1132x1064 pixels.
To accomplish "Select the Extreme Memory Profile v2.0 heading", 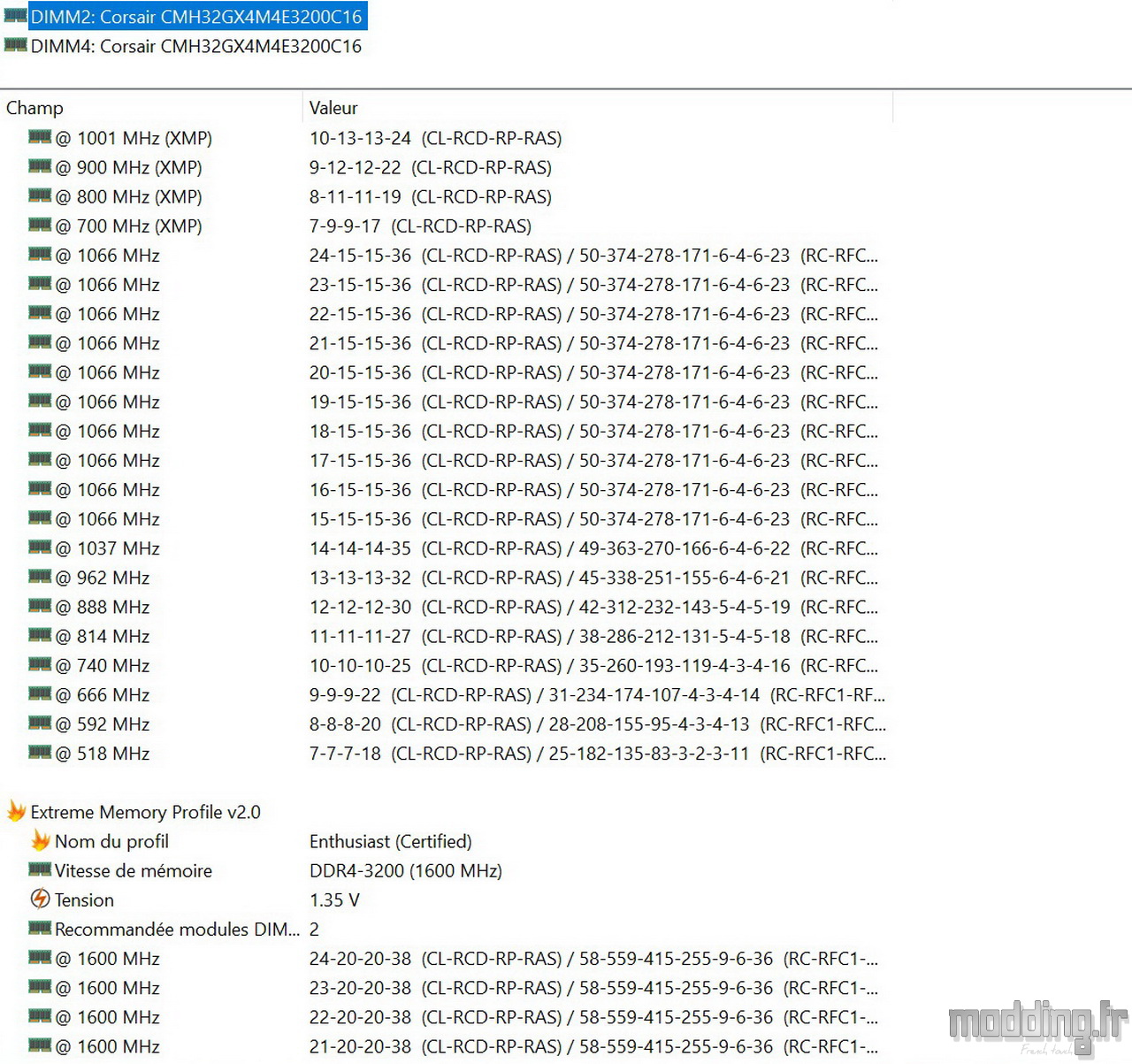I will click(x=145, y=812).
